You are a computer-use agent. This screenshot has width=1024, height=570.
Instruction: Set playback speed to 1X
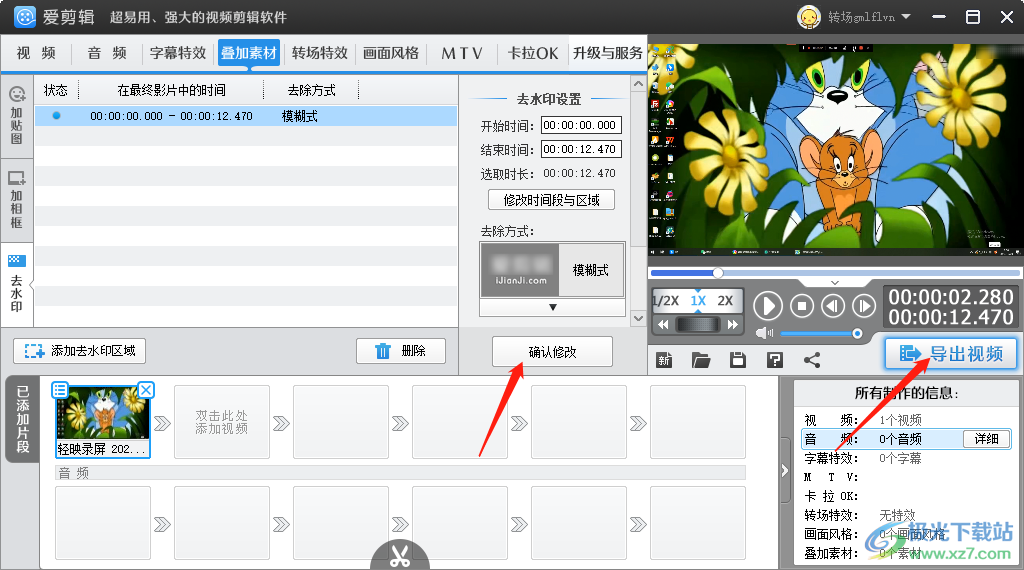click(x=698, y=301)
